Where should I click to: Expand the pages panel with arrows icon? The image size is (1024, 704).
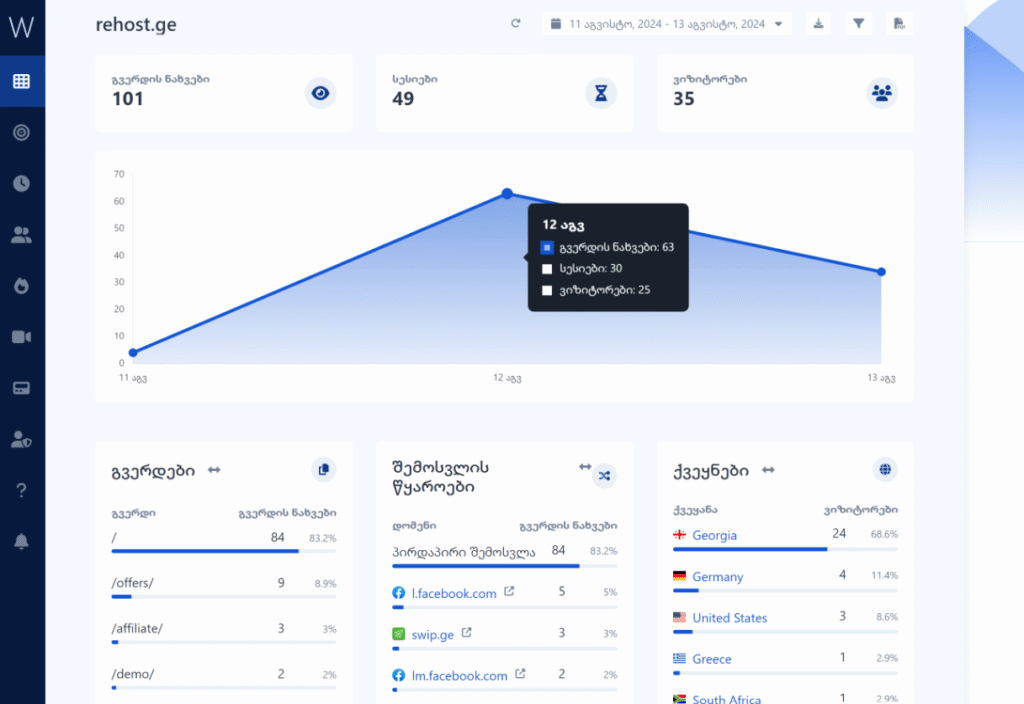tap(214, 469)
